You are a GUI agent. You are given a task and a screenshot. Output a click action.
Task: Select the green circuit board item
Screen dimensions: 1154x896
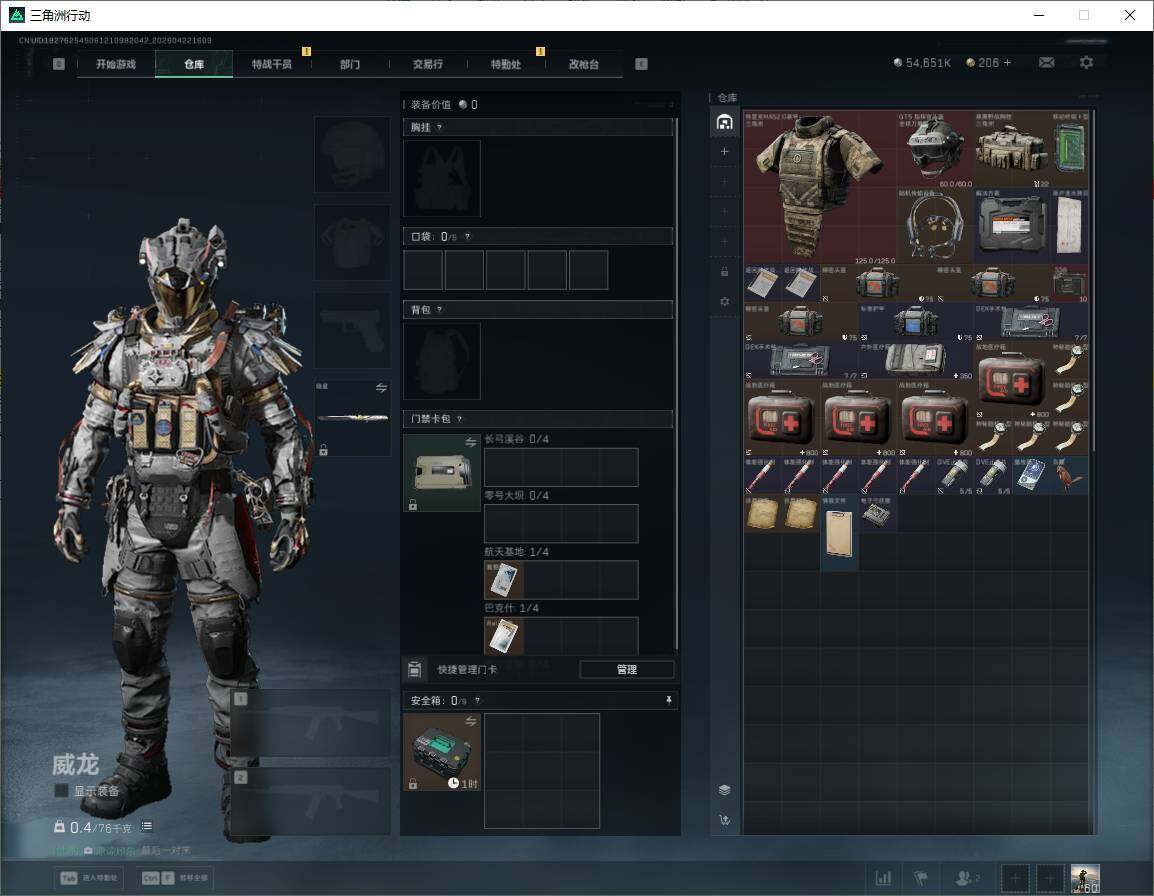click(1069, 149)
